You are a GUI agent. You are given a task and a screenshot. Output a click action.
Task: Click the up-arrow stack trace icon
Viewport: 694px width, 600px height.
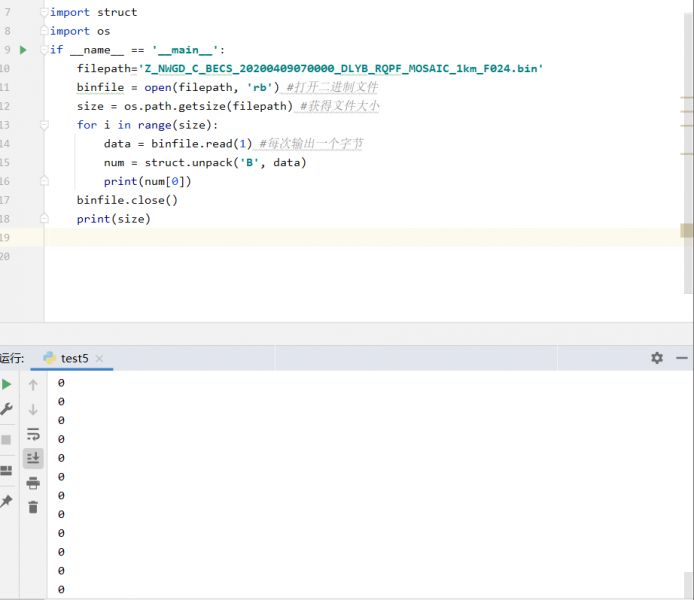pos(33,384)
